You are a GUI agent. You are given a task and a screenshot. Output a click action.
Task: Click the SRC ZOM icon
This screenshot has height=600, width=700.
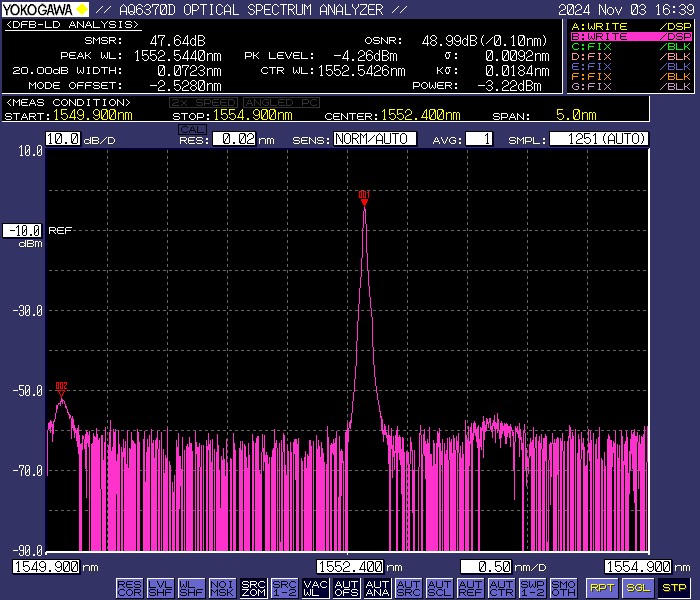coord(253,588)
